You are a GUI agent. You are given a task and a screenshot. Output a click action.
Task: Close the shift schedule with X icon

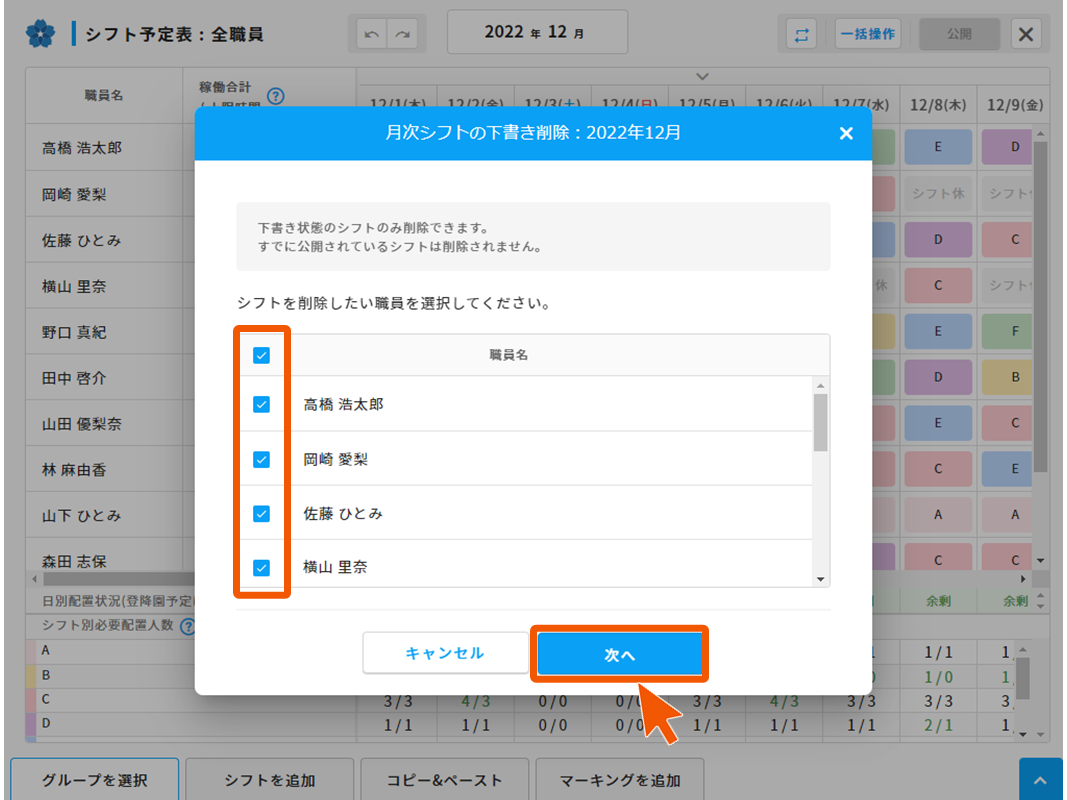[1026, 34]
